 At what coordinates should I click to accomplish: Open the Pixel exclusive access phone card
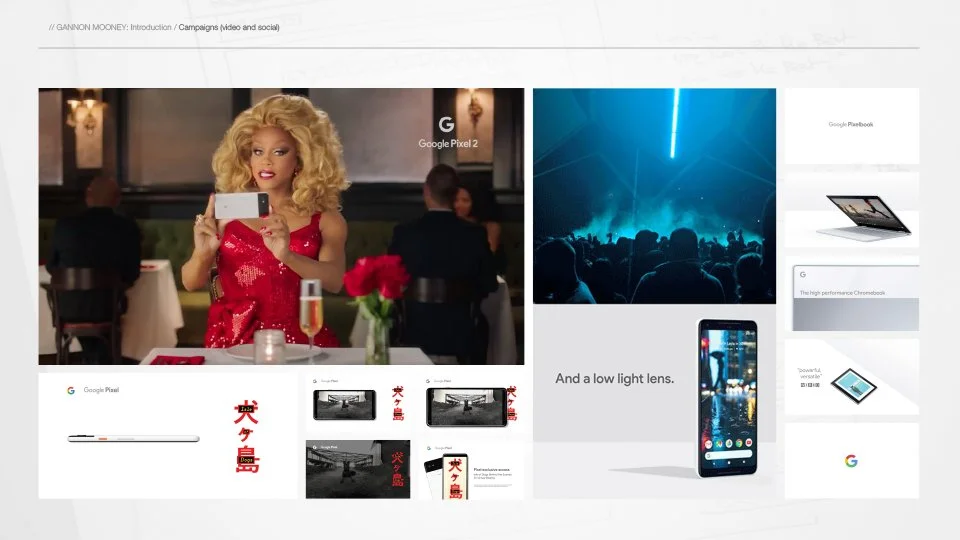tap(471, 469)
